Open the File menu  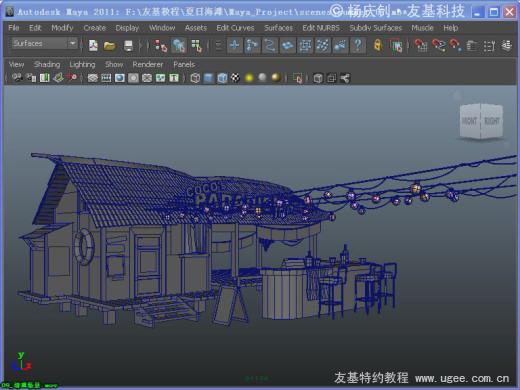(x=14, y=28)
